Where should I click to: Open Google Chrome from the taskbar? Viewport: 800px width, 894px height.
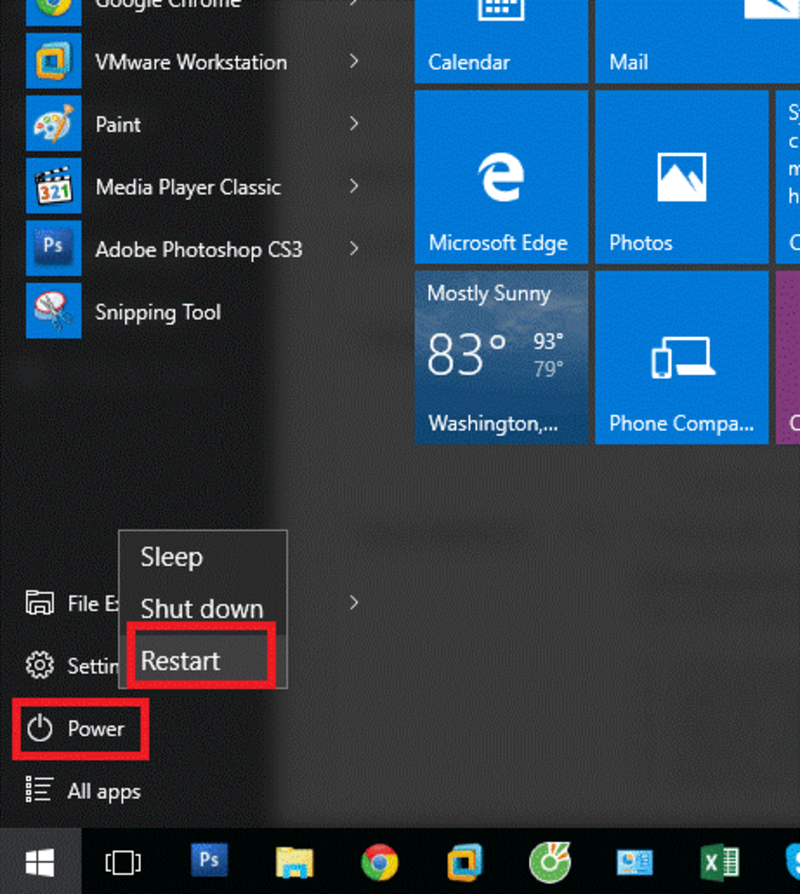(x=379, y=862)
